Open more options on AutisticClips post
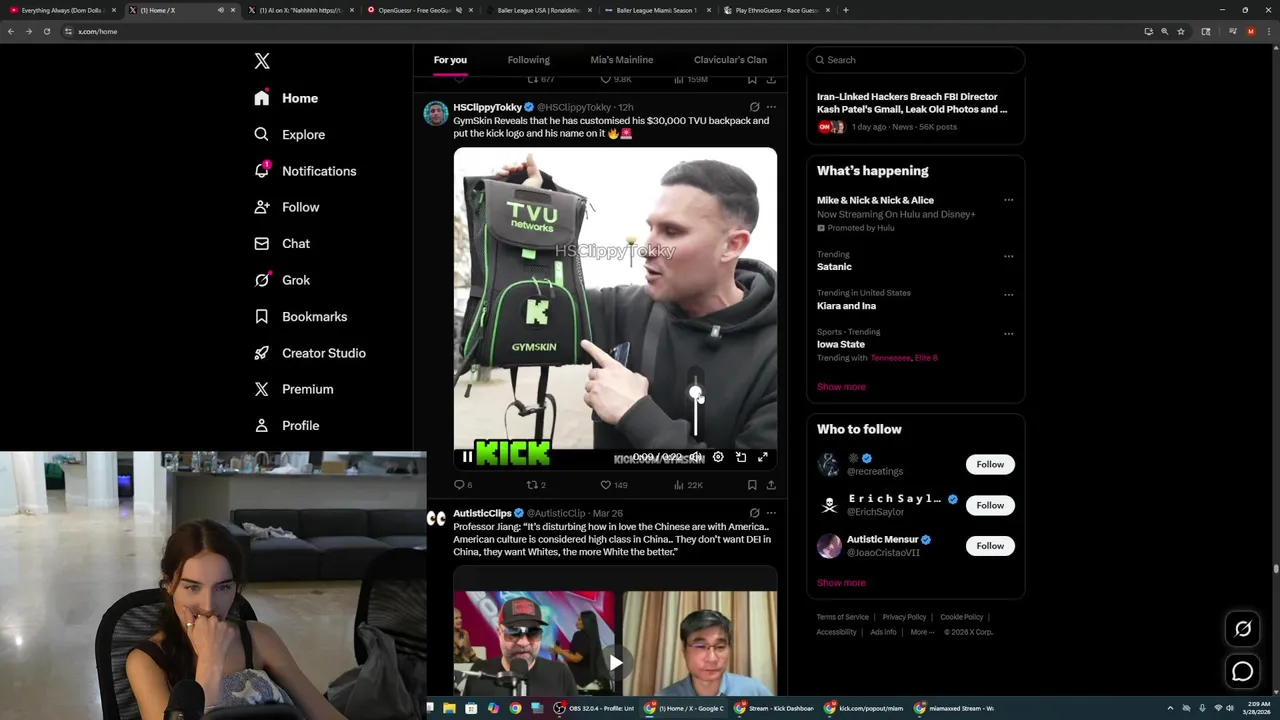This screenshot has width=1280, height=720. point(771,513)
